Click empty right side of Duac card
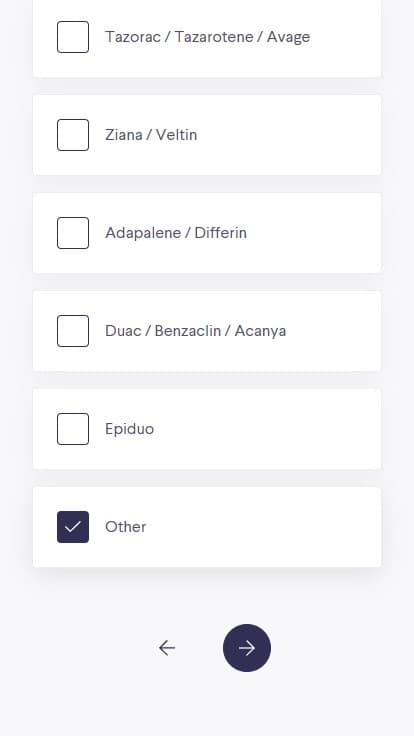414x736 pixels. pyautogui.click(x=338, y=331)
